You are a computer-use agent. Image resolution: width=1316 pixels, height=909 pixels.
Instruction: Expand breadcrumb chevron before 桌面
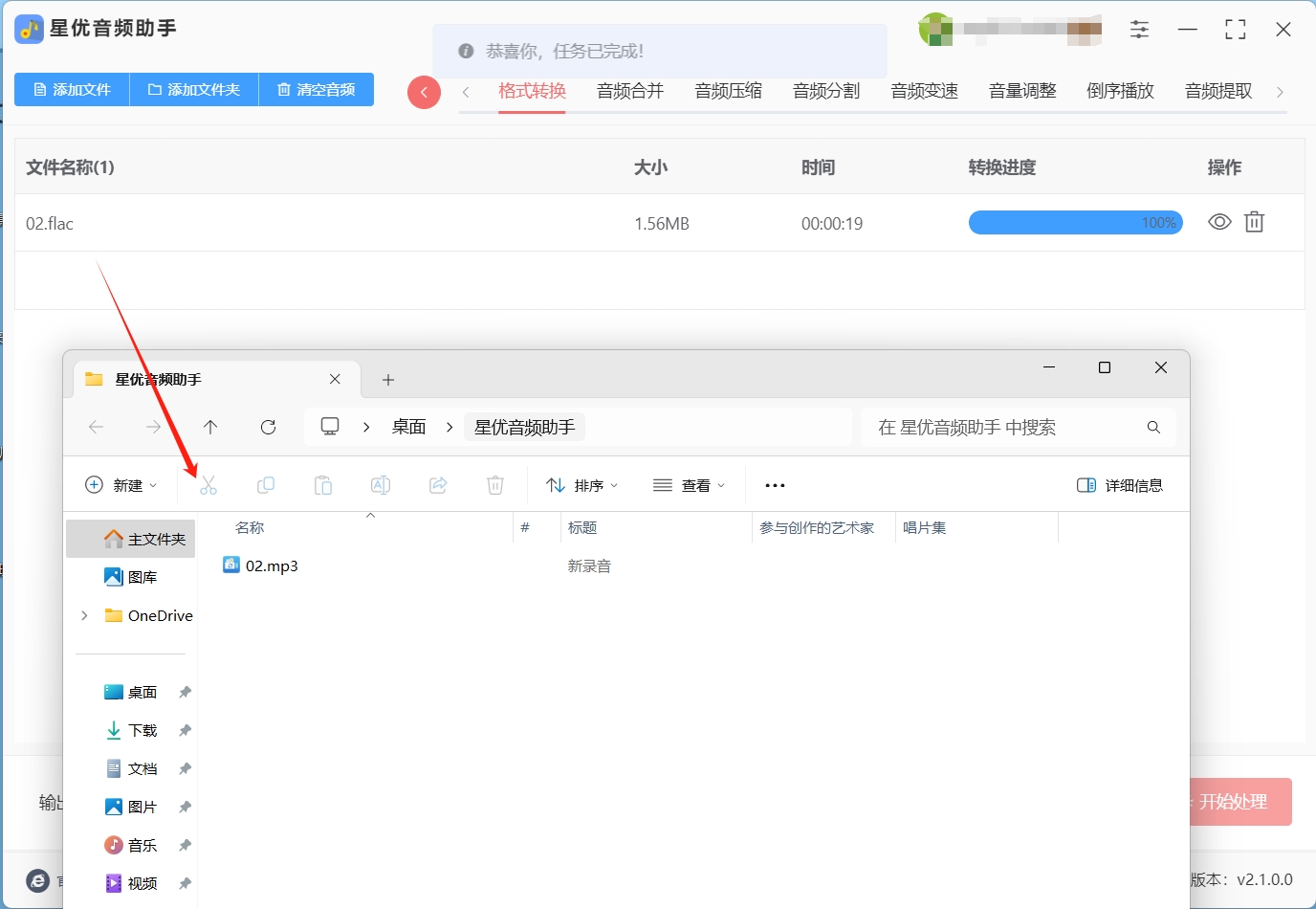[x=366, y=427]
